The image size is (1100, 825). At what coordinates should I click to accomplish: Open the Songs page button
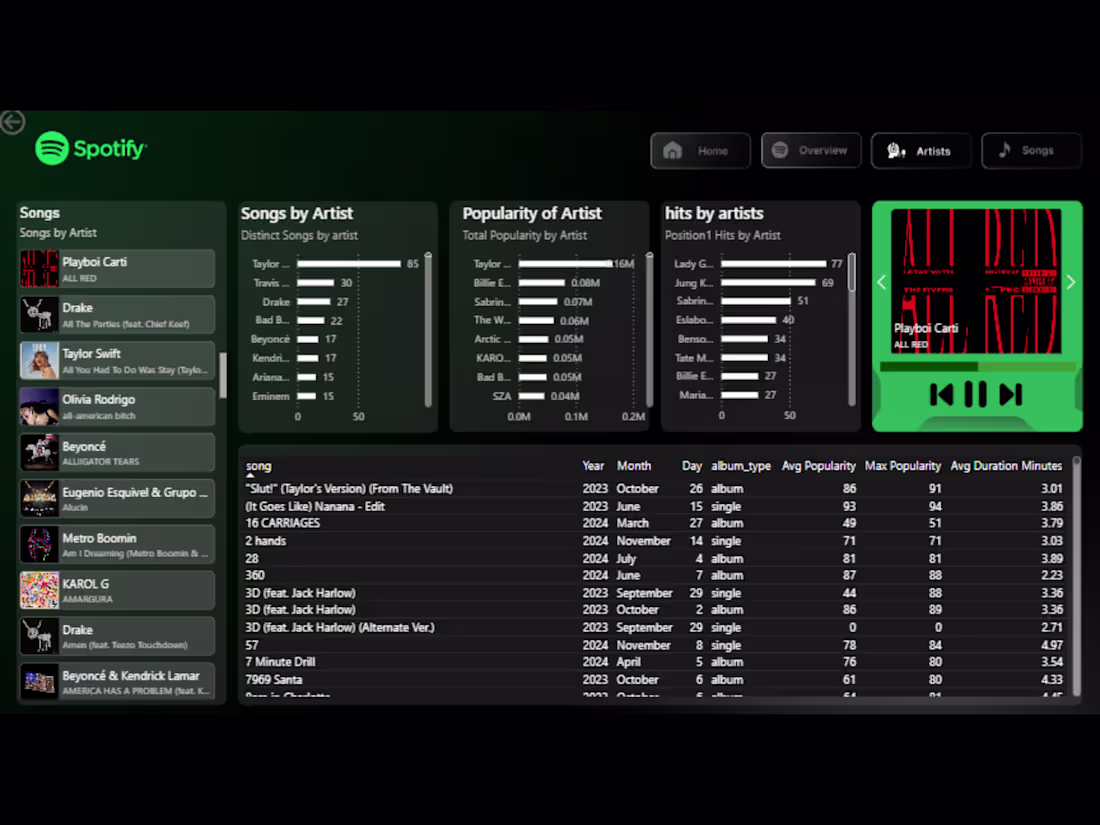[1031, 150]
